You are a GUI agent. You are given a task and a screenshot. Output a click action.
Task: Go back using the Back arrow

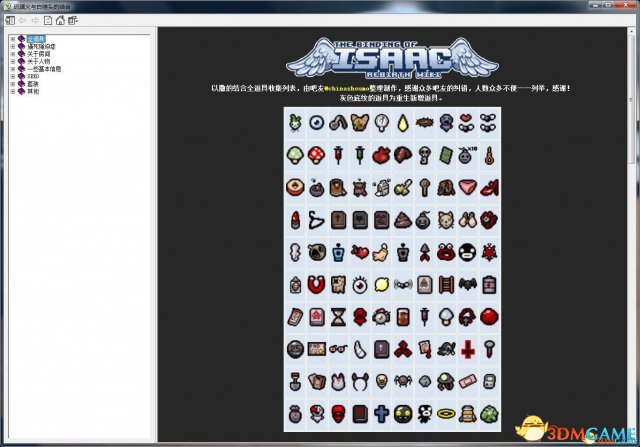pyautogui.click(x=22, y=20)
